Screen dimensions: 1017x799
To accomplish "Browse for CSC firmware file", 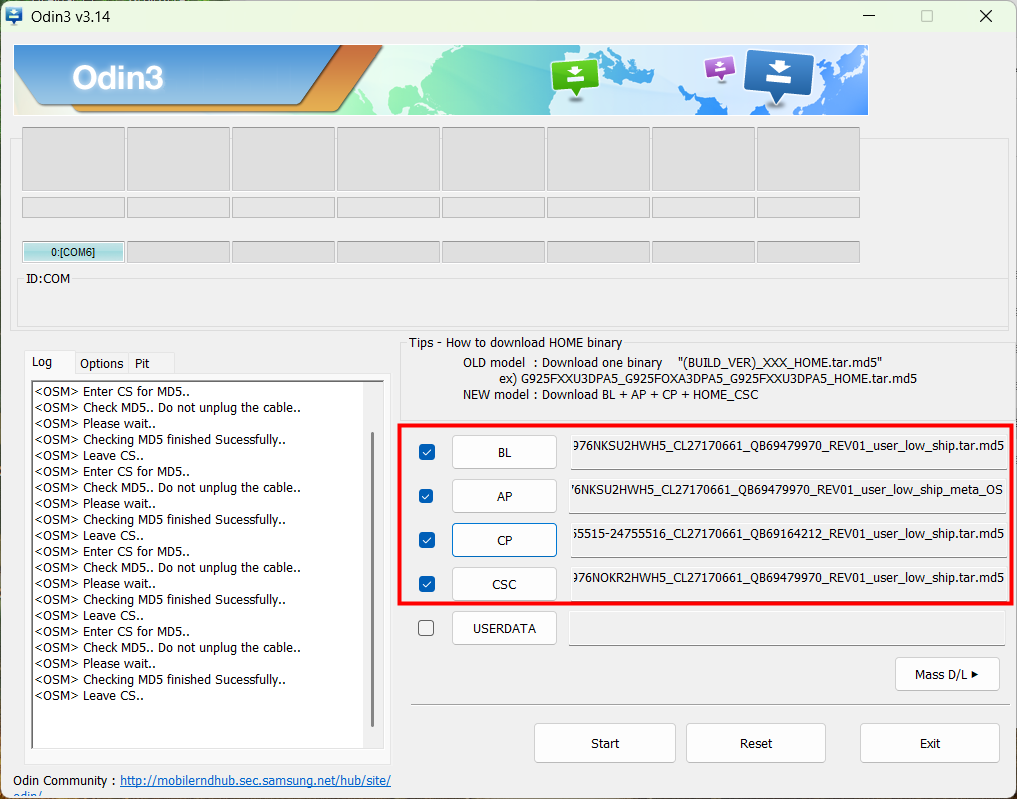I will [x=504, y=584].
